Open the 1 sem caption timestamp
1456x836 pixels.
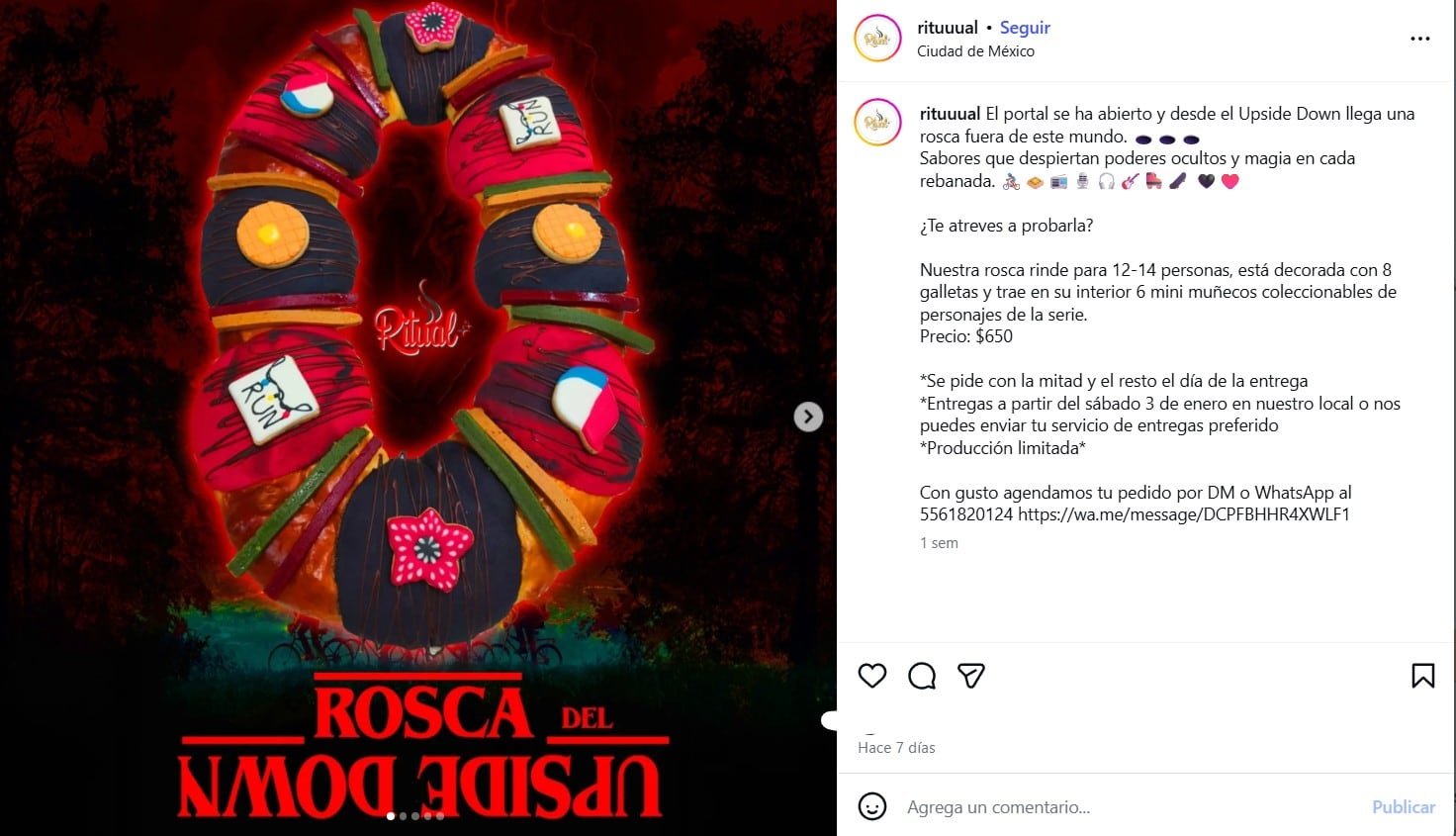click(x=939, y=543)
